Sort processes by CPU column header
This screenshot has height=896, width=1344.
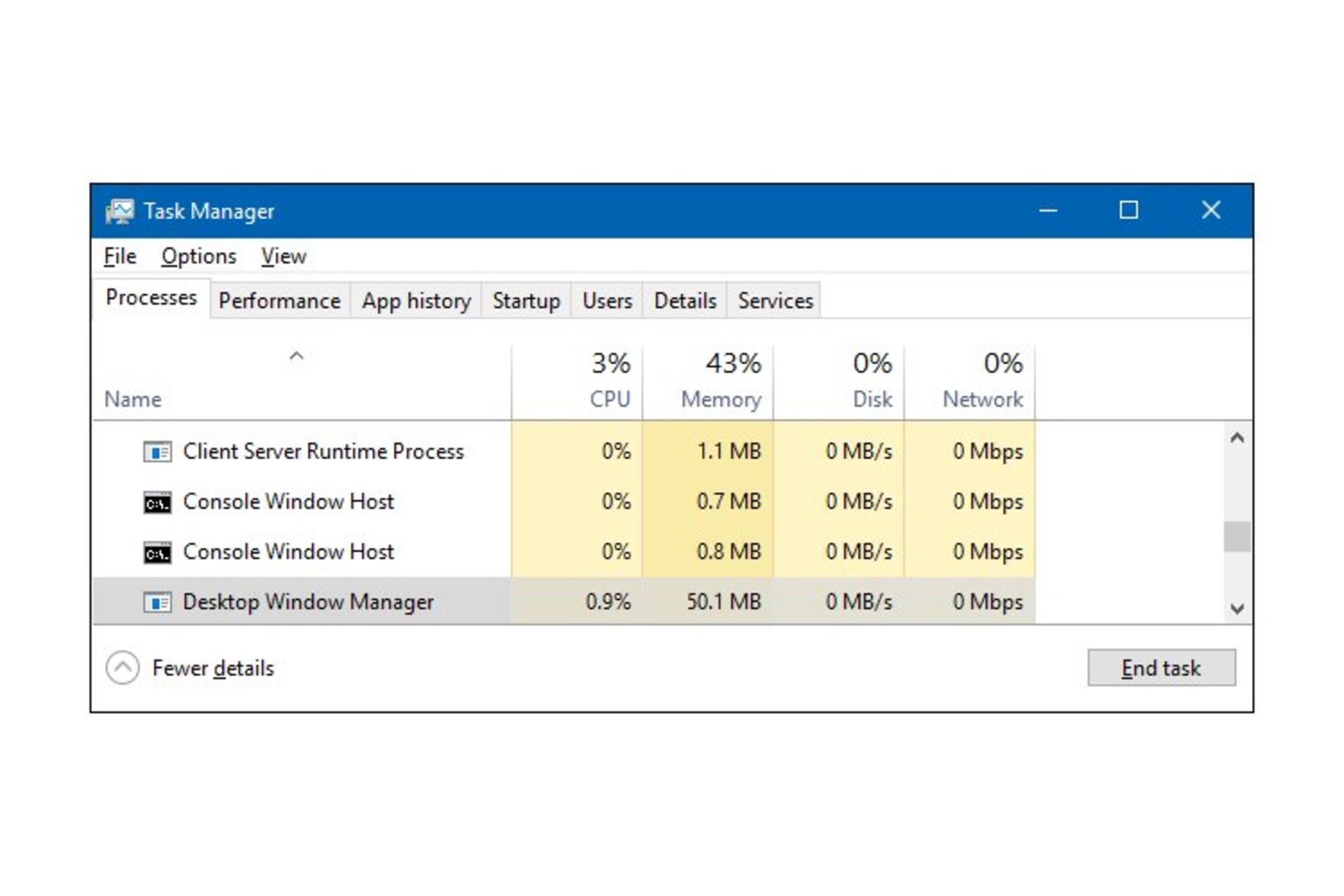pyautogui.click(x=577, y=382)
